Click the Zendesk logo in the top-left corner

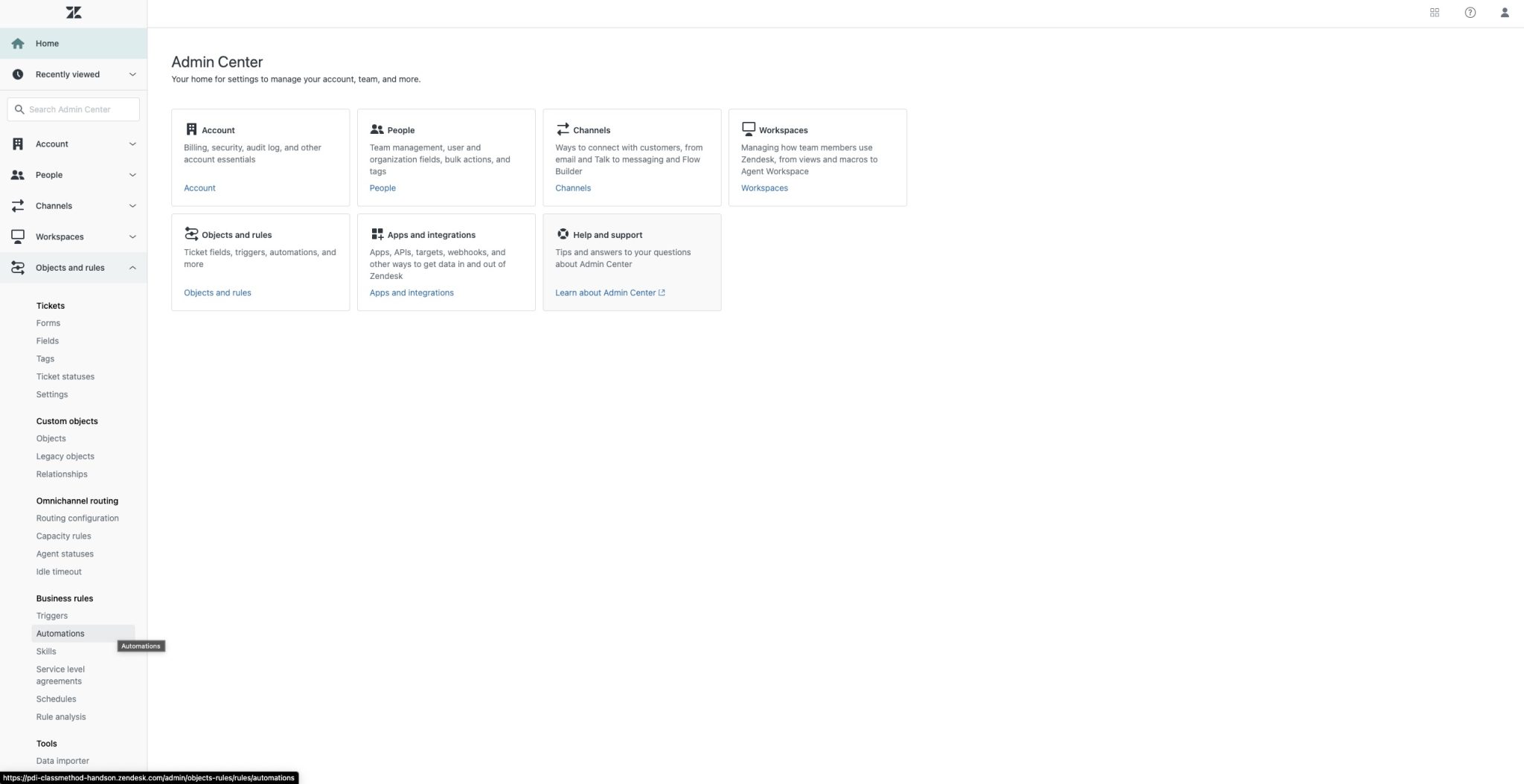click(73, 12)
